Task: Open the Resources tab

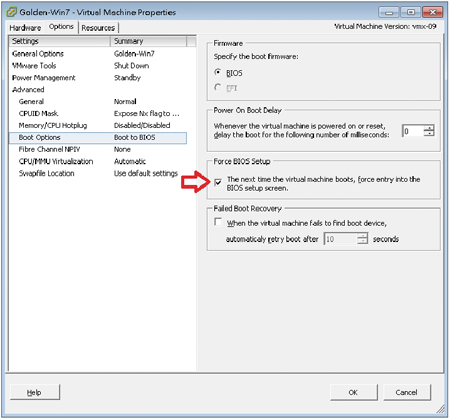Action: [x=98, y=28]
